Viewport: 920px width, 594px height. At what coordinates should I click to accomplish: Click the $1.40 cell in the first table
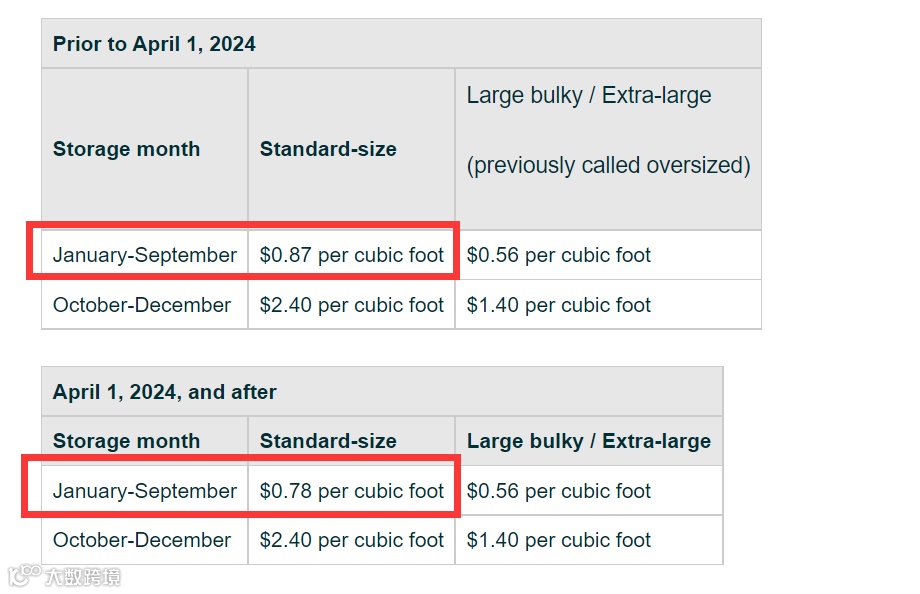558,305
